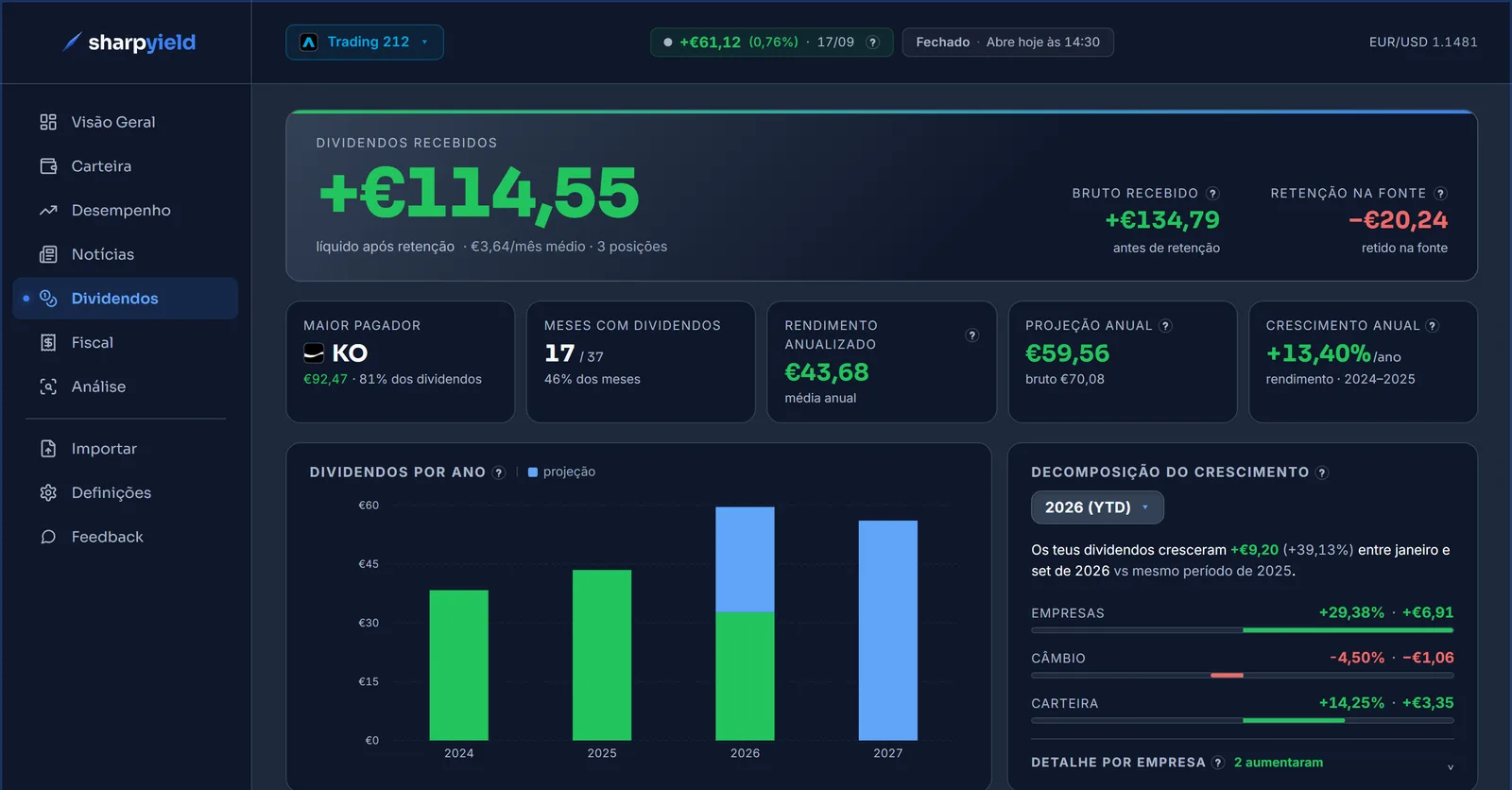Open the 2026 (YTD) period dropdown
The height and width of the screenshot is (790, 1512).
pyautogui.click(x=1097, y=507)
